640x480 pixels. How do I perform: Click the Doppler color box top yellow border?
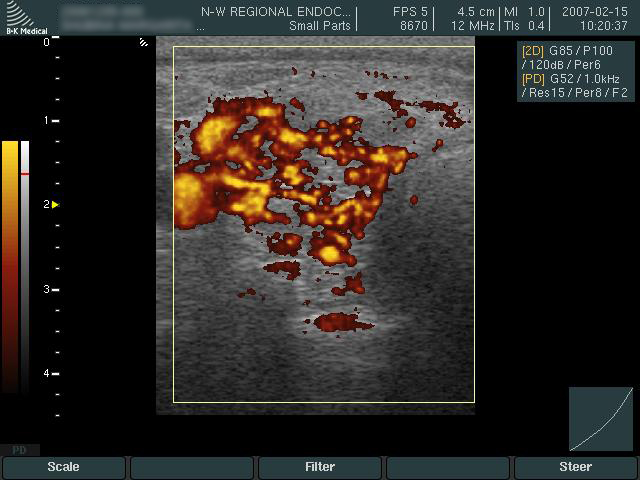tap(324, 47)
